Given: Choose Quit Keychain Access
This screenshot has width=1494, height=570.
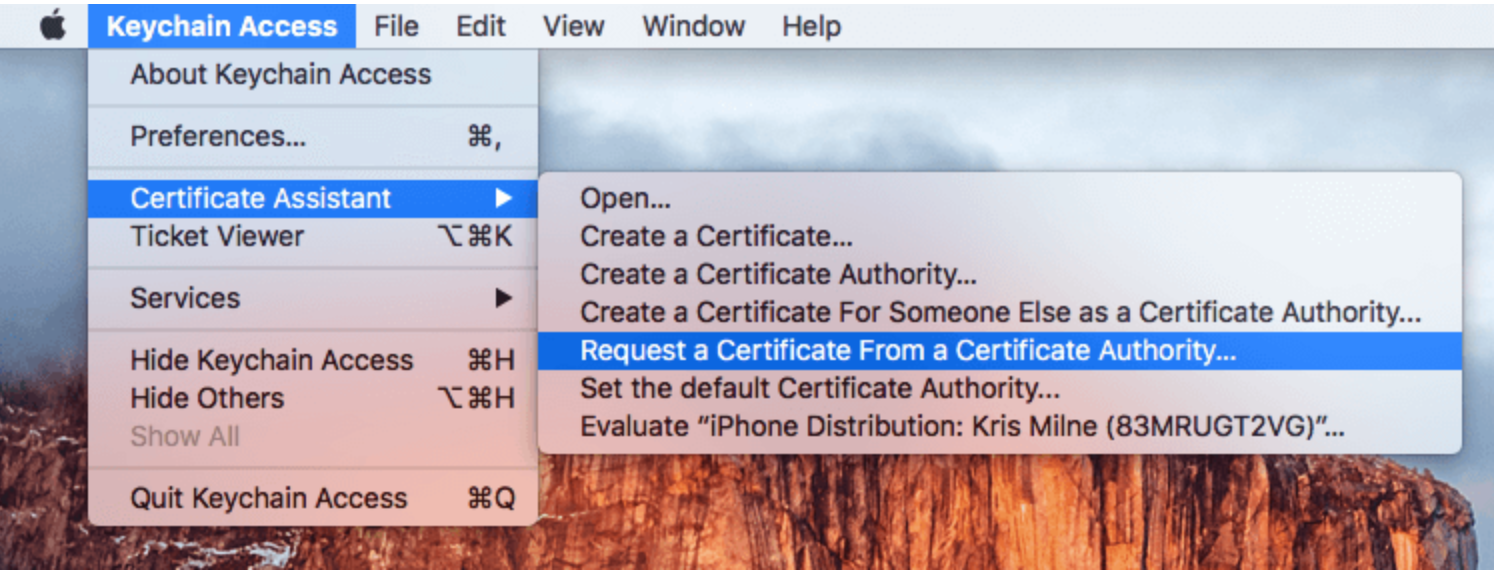Looking at the screenshot, I should click(x=313, y=498).
